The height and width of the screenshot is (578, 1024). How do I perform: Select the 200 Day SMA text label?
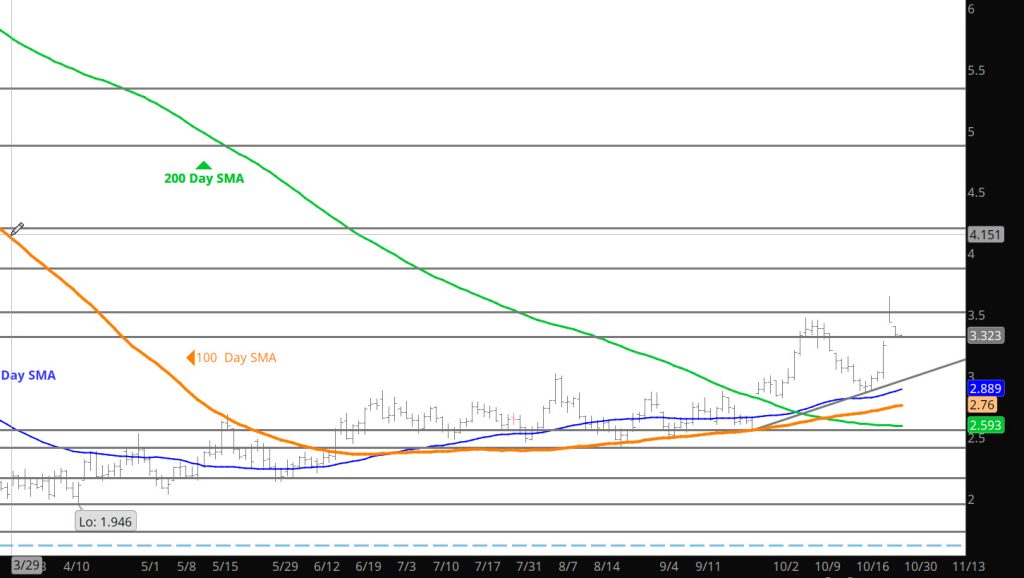(204, 179)
